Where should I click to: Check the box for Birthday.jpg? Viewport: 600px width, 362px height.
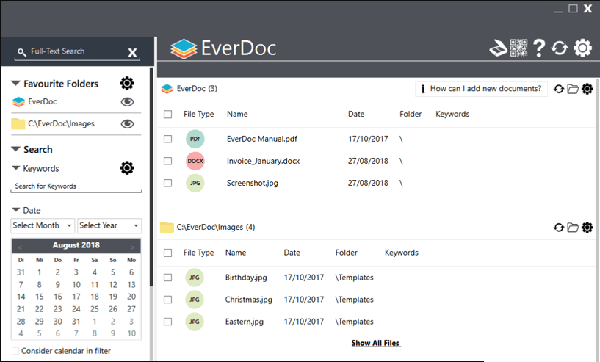(168, 277)
